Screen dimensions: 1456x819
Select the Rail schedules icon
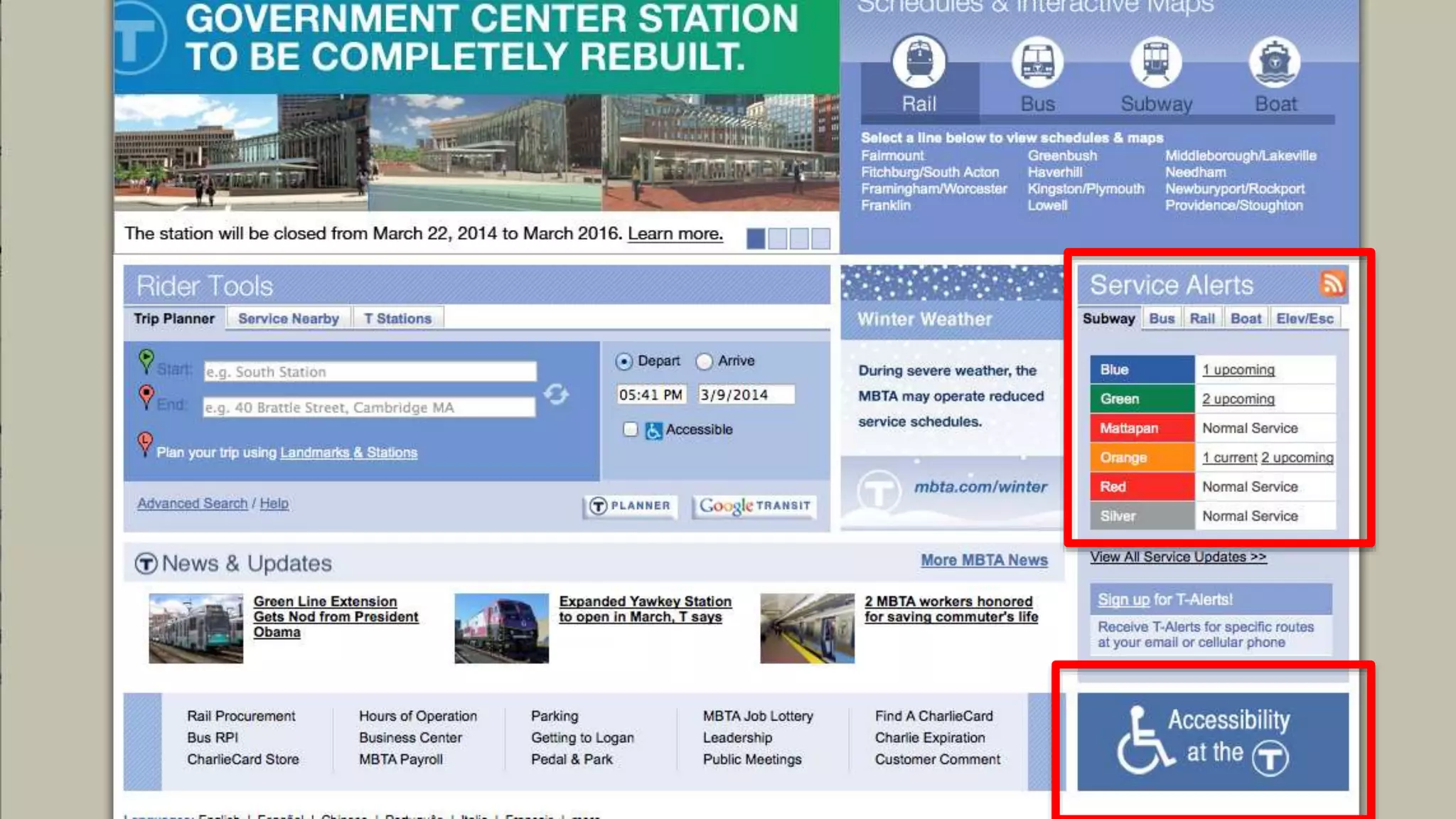(x=919, y=63)
